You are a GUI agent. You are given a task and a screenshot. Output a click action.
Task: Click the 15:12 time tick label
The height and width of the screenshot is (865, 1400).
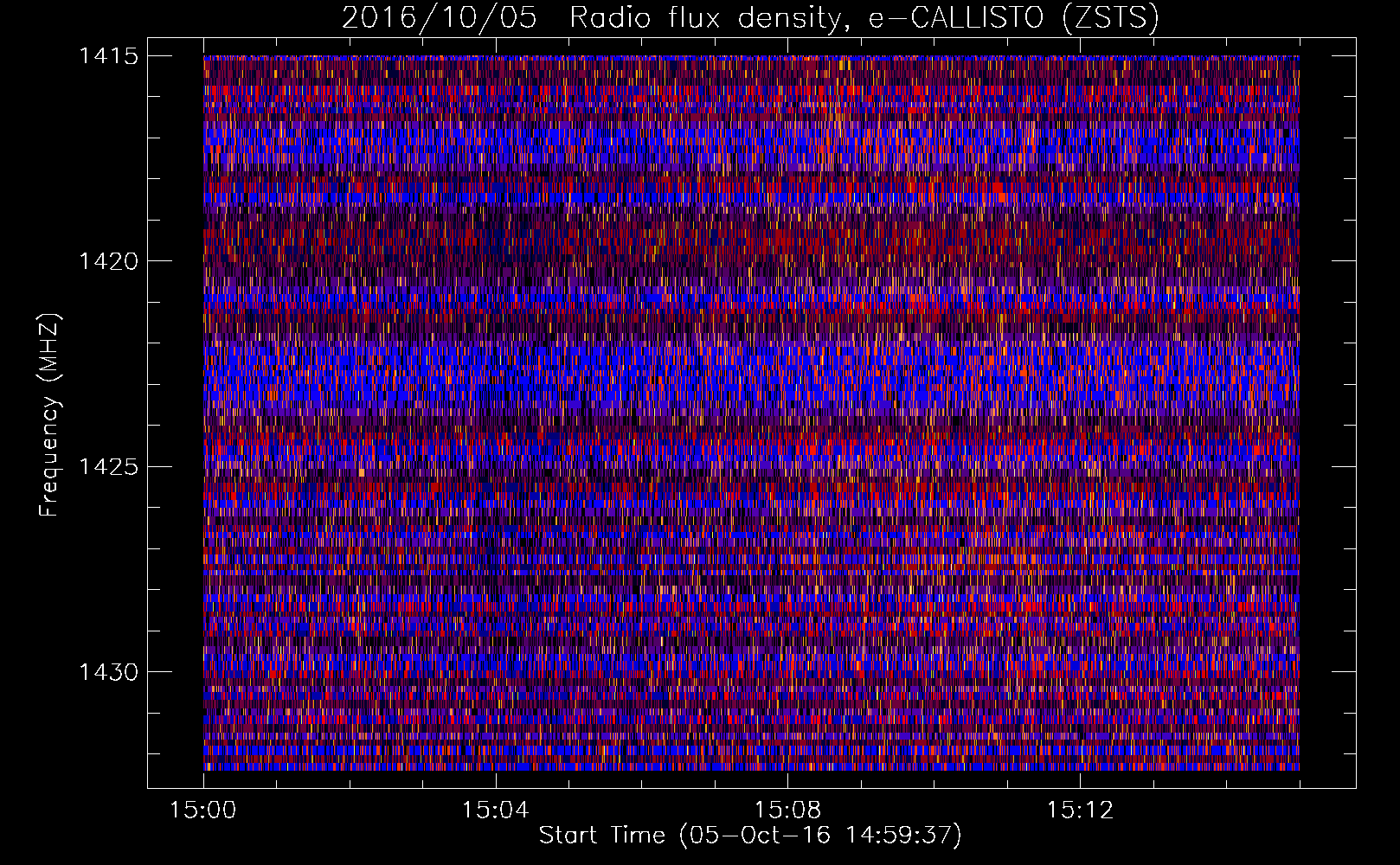coord(1080,811)
